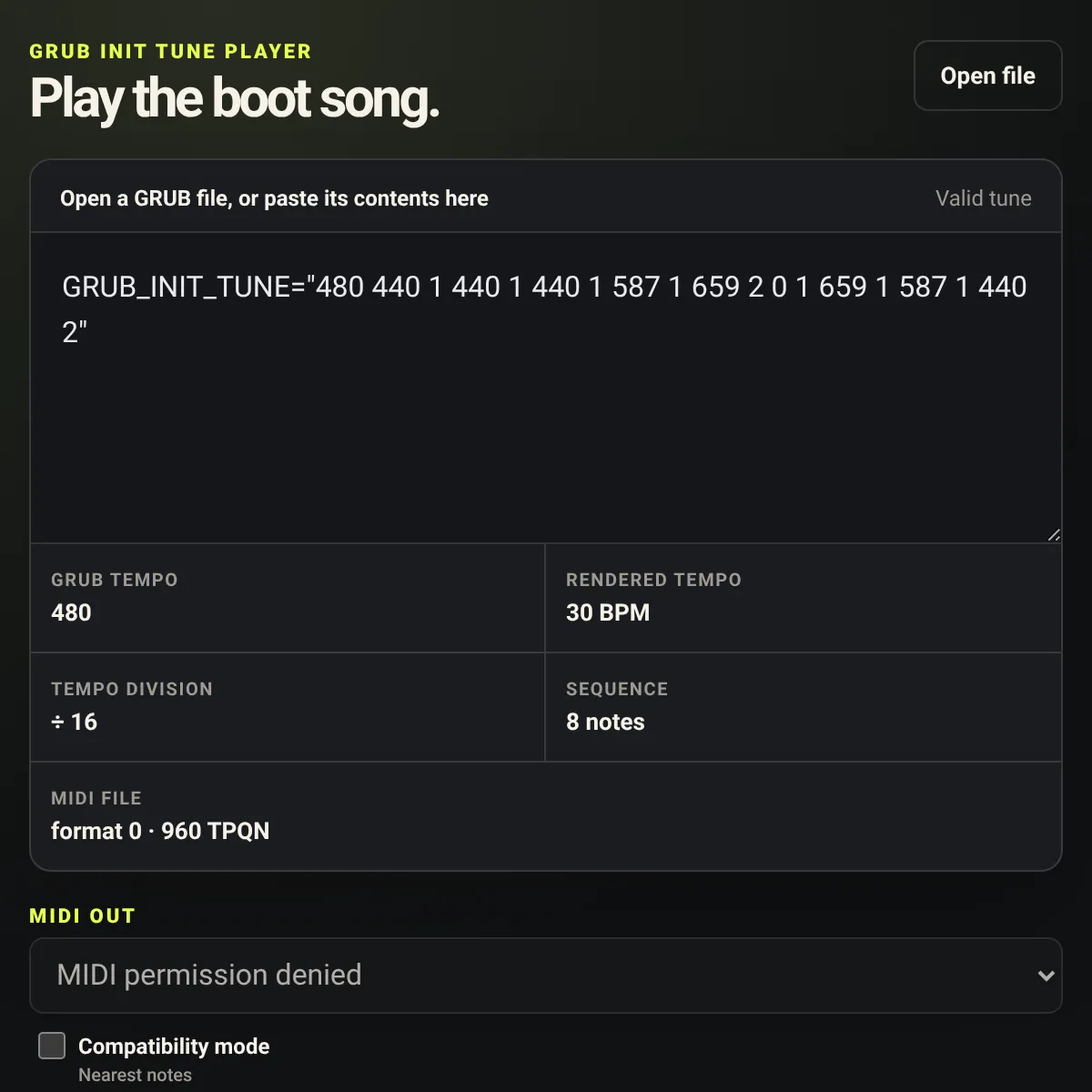Click inside the GRUB_INIT_TUNE text area
Screen dimensions: 1092x1092
[x=545, y=388]
